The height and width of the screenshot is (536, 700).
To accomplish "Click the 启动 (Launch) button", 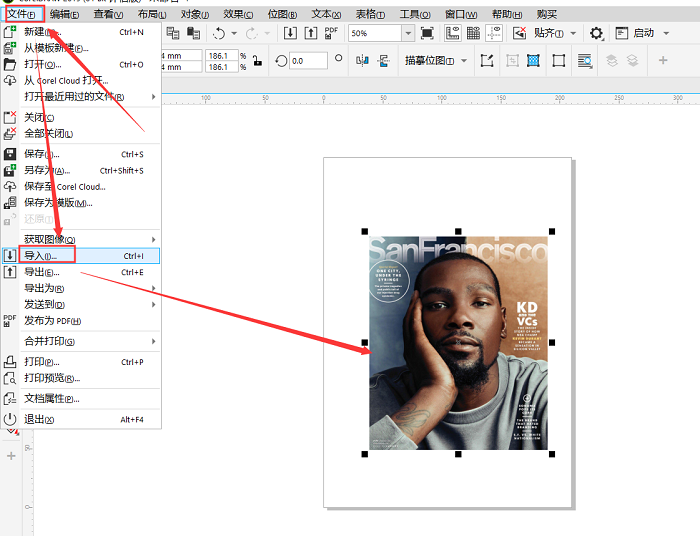I will pos(644,33).
